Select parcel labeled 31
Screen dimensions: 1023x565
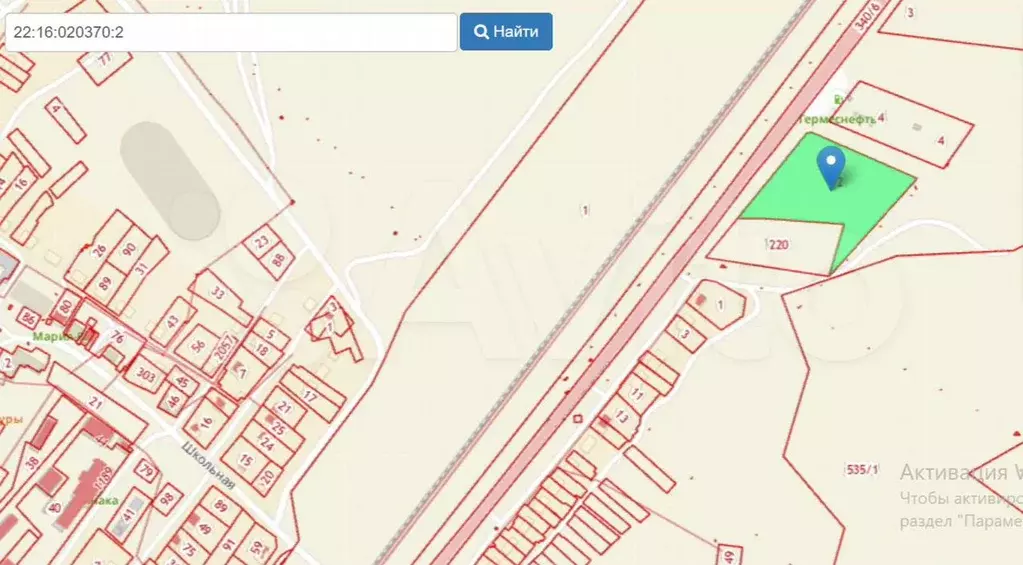[x=142, y=268]
